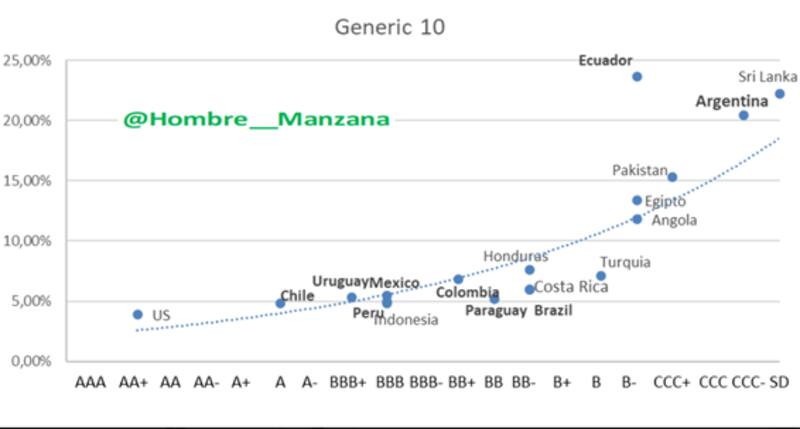Click the Ecuador data point
800x429 pixels.
pyautogui.click(x=637, y=77)
